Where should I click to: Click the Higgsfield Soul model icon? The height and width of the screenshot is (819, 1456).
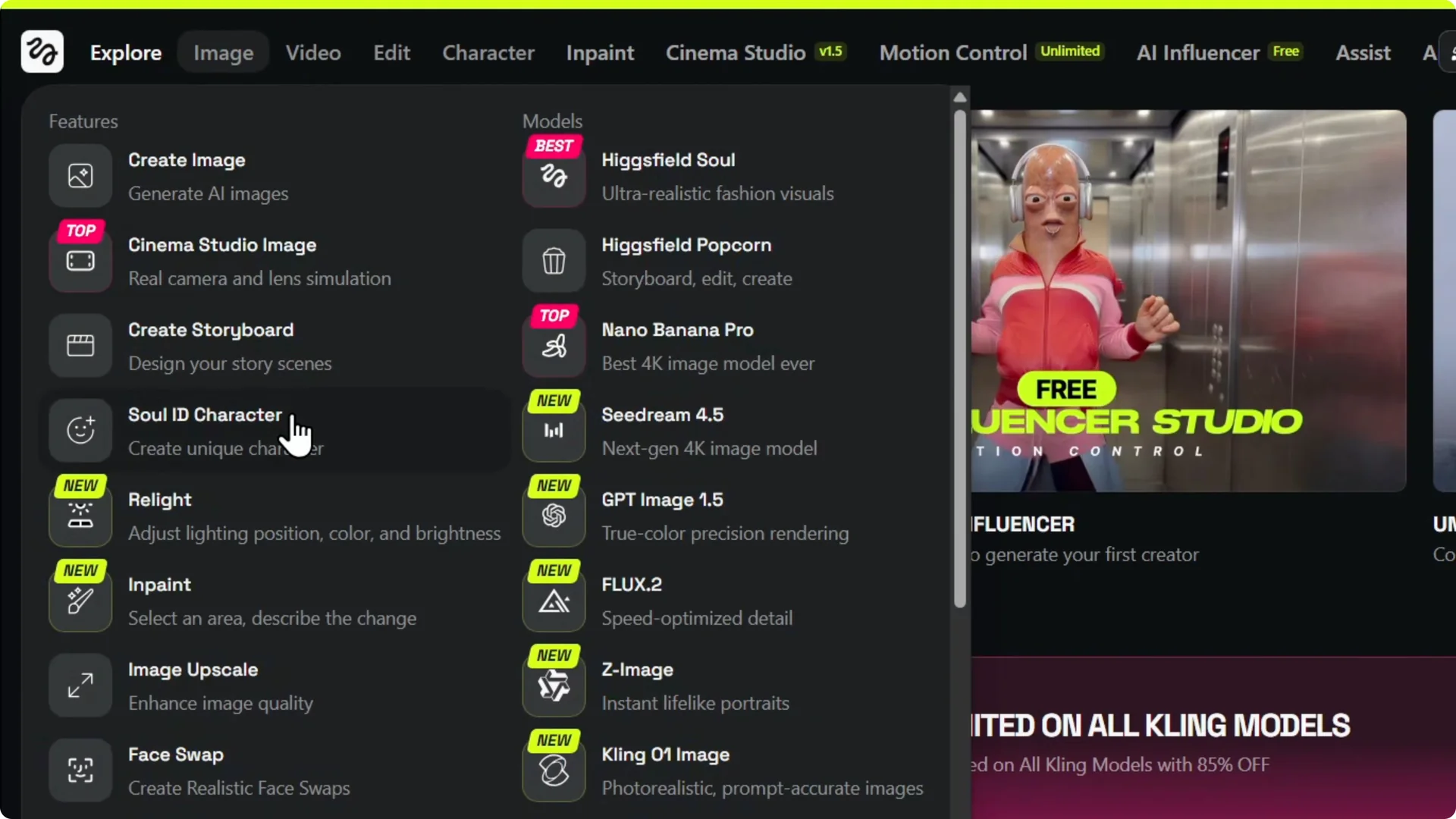tap(554, 175)
